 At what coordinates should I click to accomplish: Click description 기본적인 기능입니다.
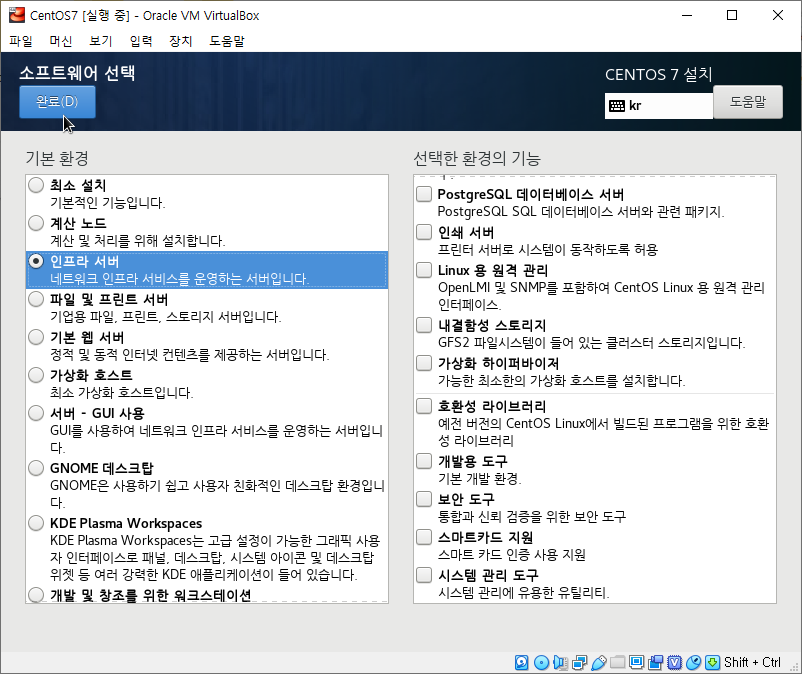[x=108, y=203]
